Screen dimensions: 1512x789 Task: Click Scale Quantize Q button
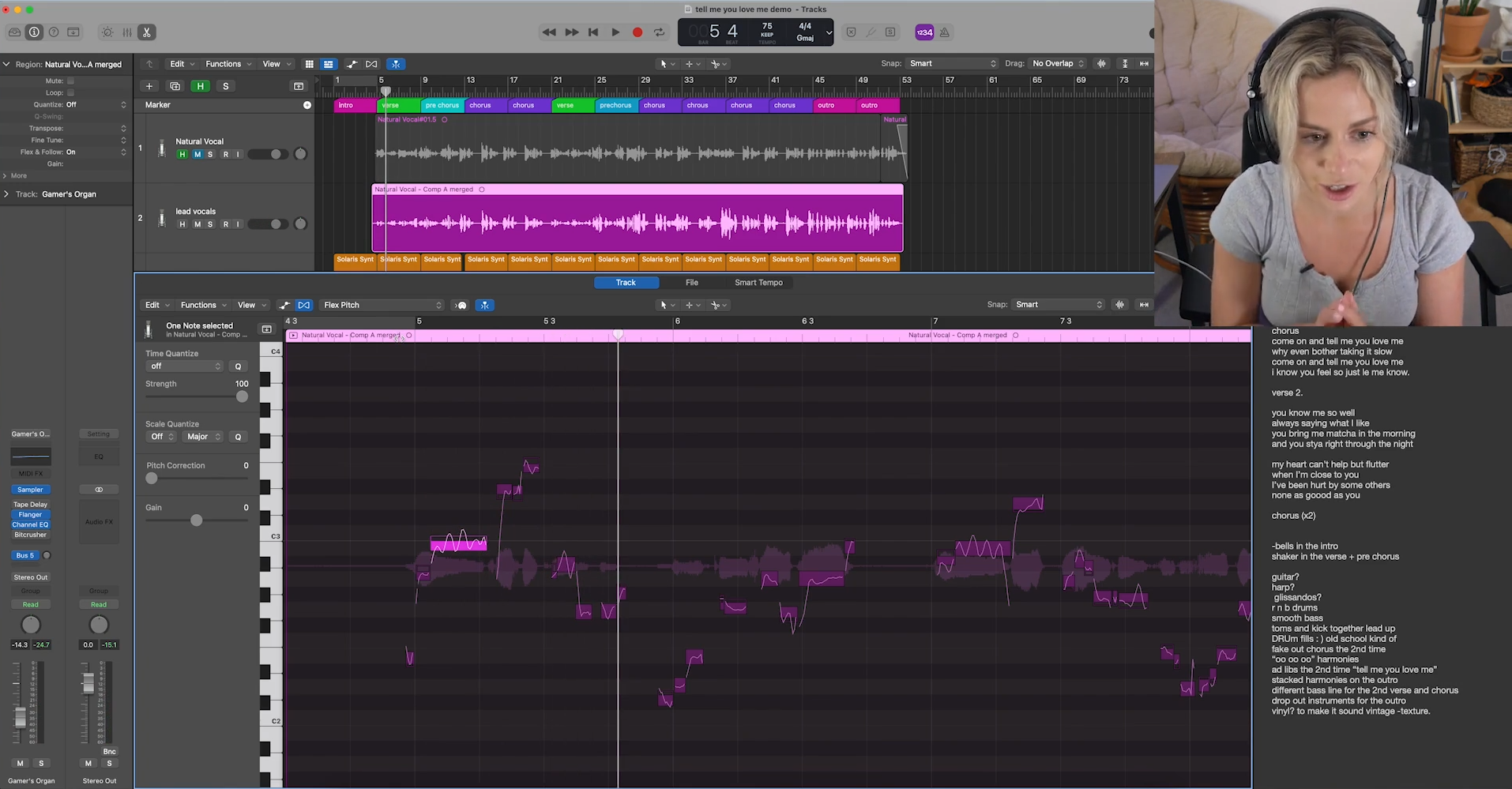(x=238, y=437)
